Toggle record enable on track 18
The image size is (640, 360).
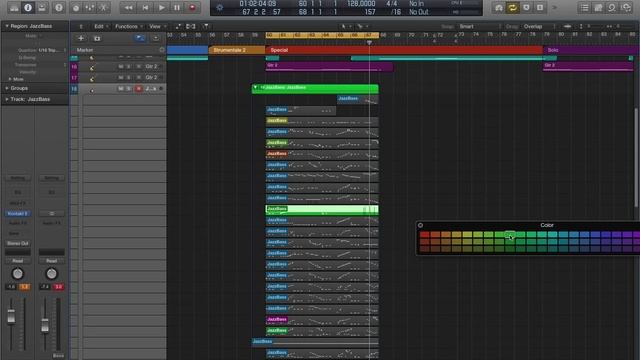coord(139,89)
